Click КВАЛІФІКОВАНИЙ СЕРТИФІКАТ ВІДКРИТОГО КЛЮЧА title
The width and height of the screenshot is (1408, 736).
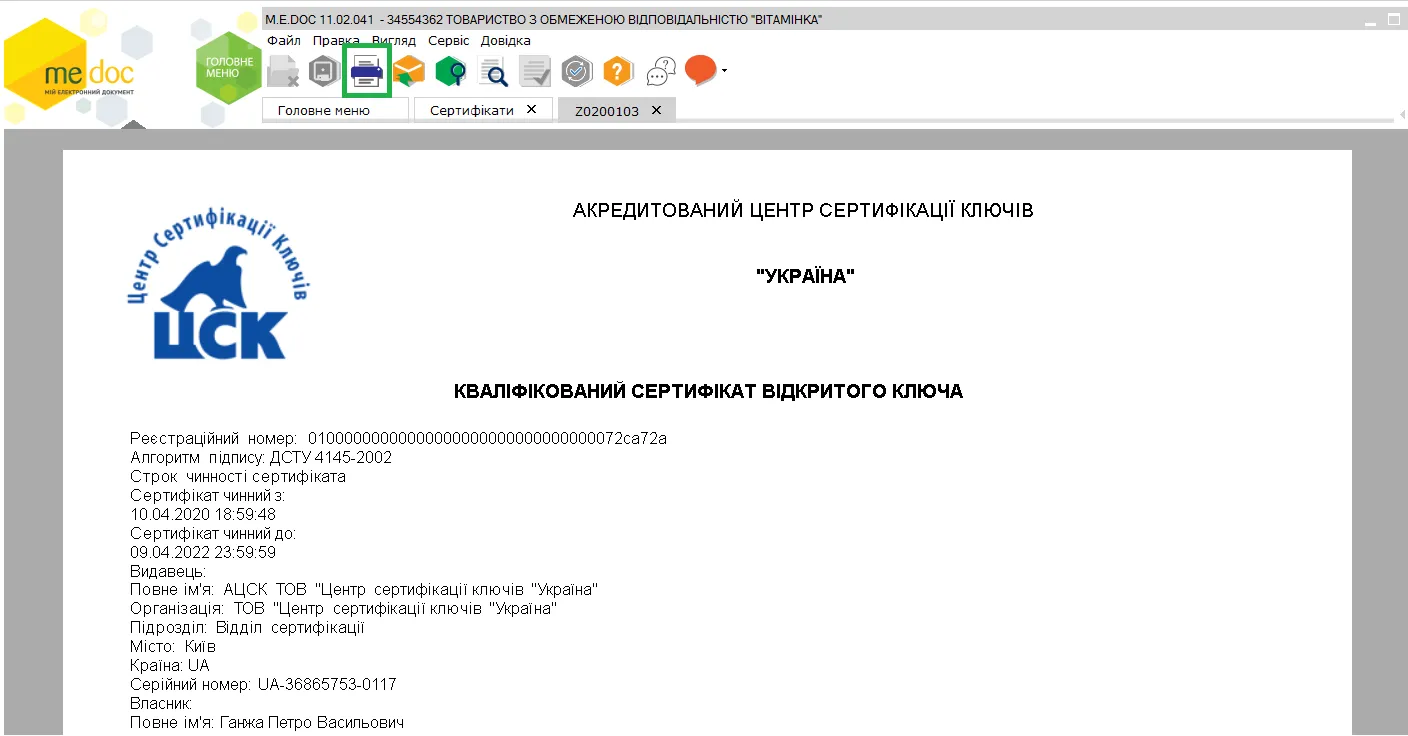tap(708, 392)
